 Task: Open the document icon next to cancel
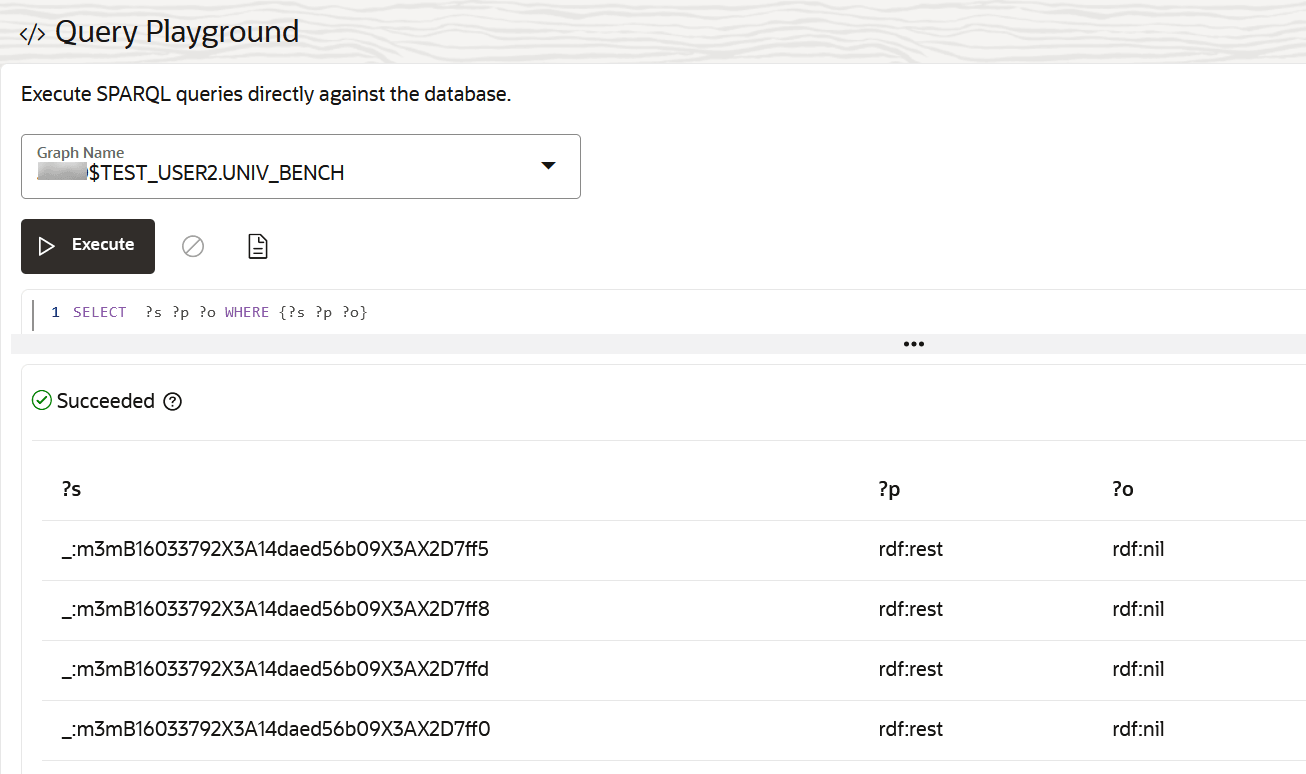click(x=258, y=246)
